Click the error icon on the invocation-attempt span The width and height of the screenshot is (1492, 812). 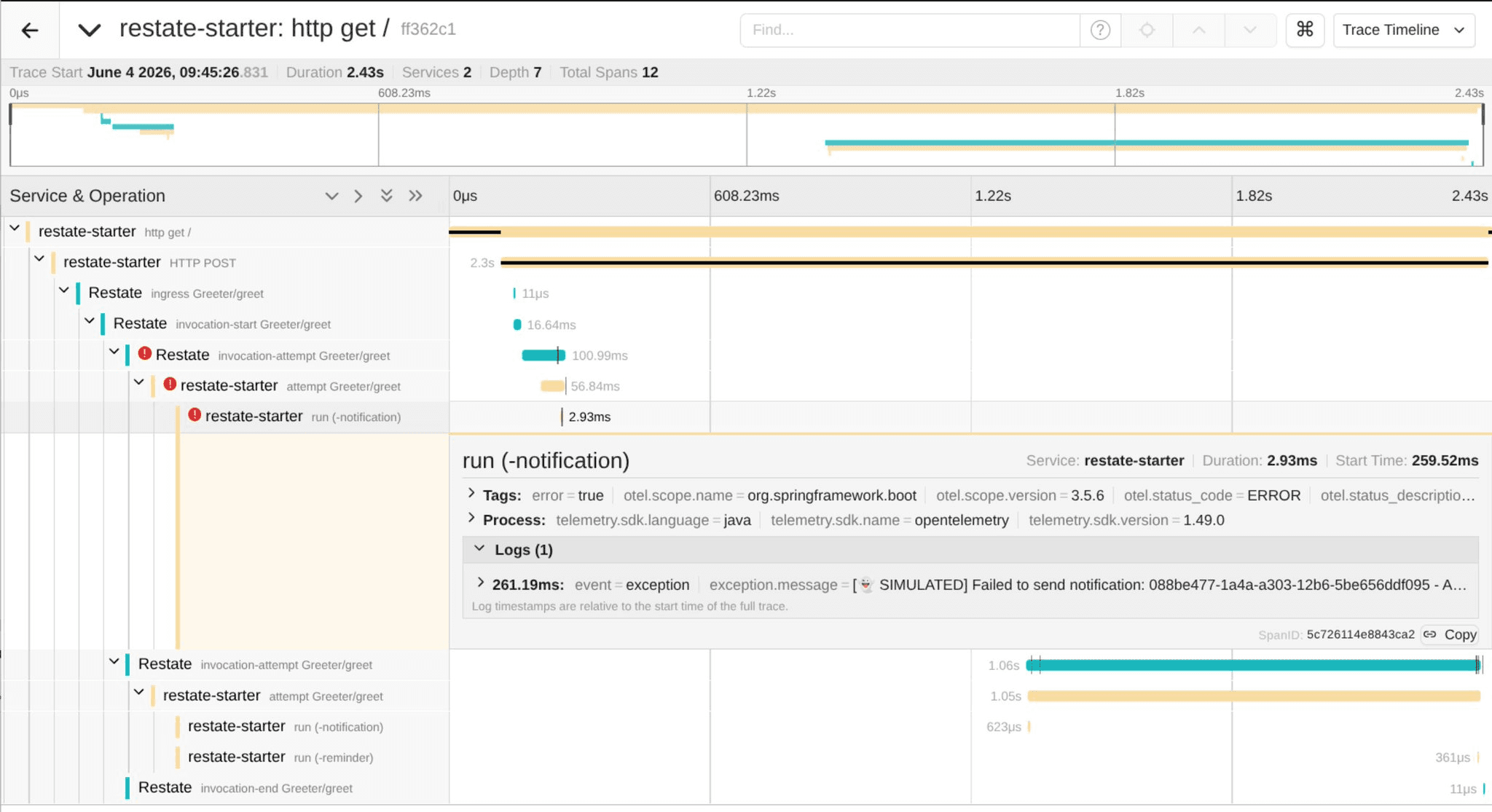click(145, 354)
